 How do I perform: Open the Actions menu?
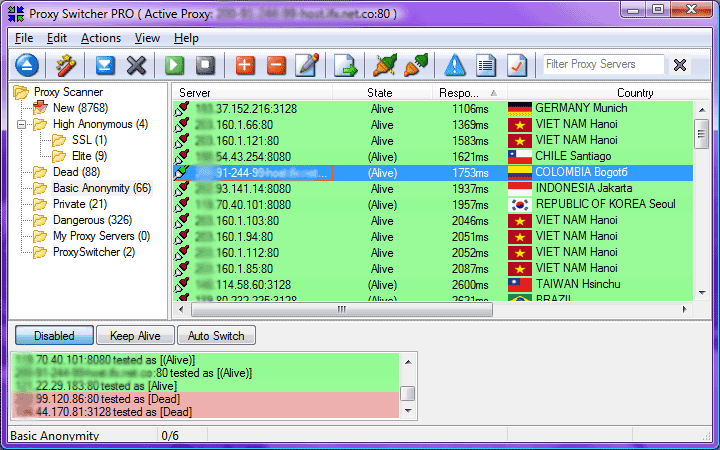(101, 38)
